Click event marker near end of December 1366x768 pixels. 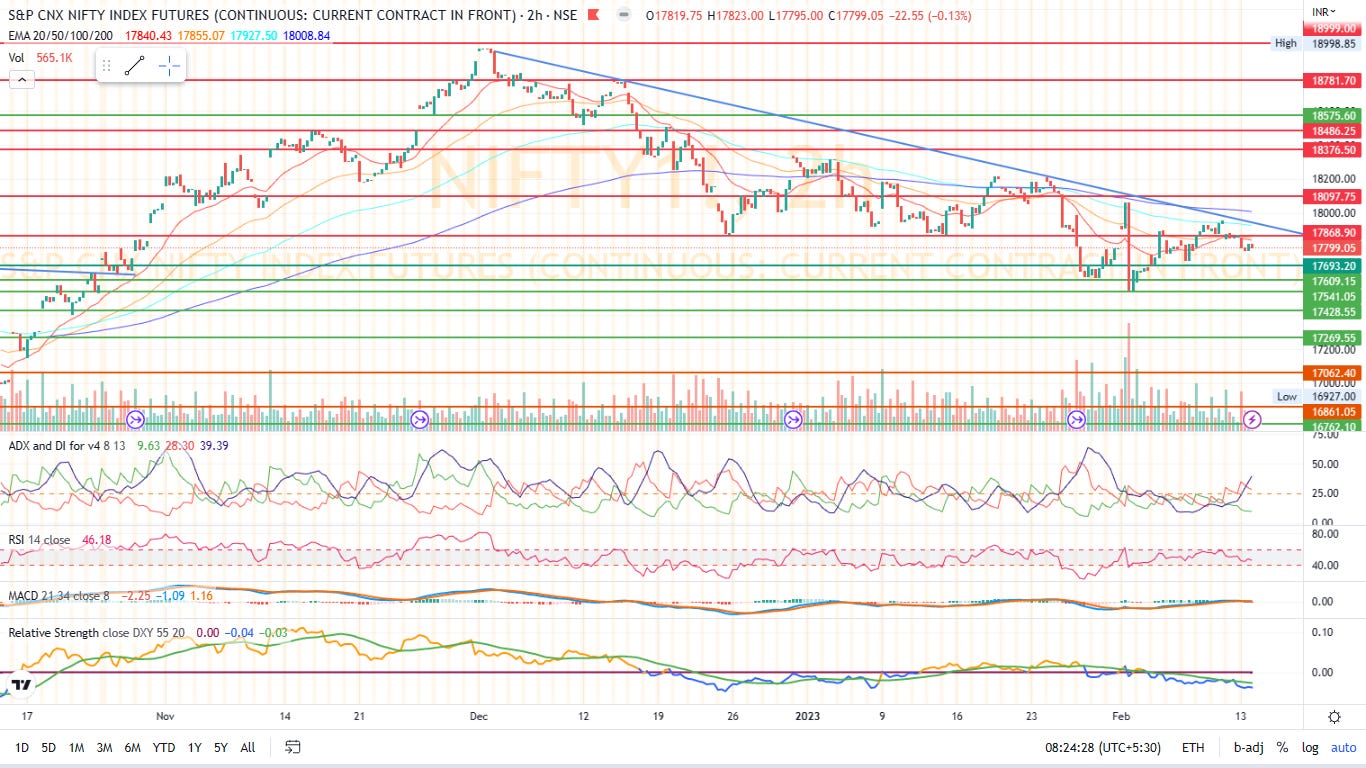(x=793, y=420)
